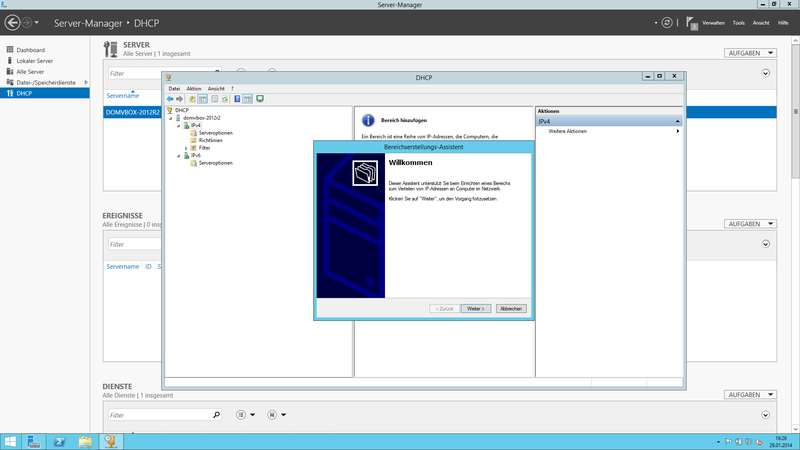The width and height of the screenshot is (800, 450).
Task: Open File Explorer from the taskbar
Action: pos(86,441)
